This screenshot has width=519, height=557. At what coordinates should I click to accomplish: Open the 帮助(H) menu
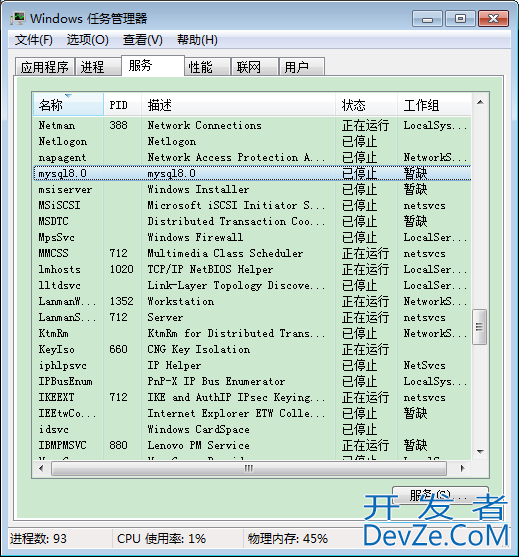(x=197, y=40)
